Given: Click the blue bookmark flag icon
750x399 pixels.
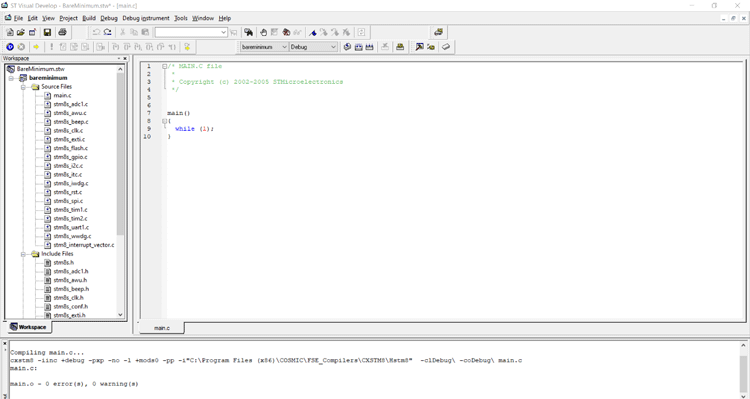Looking at the screenshot, I should click(x=312, y=33).
